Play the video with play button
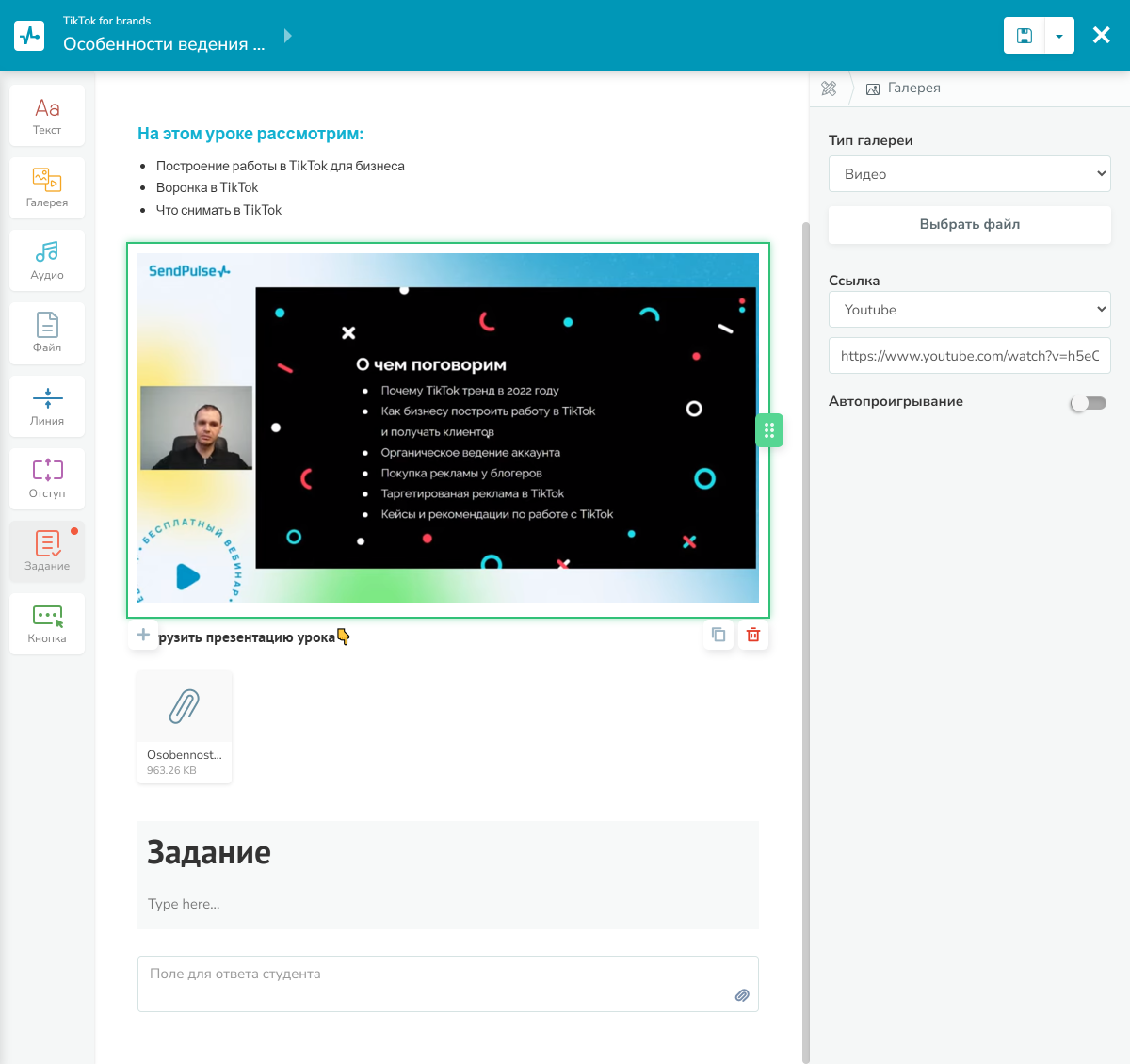 [x=188, y=575]
